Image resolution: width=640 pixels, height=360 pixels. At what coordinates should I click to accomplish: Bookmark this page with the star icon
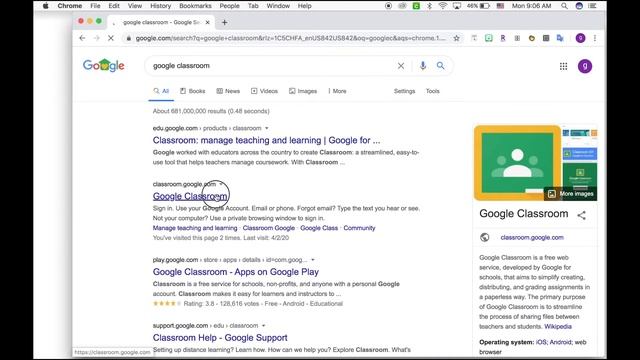[456, 38]
